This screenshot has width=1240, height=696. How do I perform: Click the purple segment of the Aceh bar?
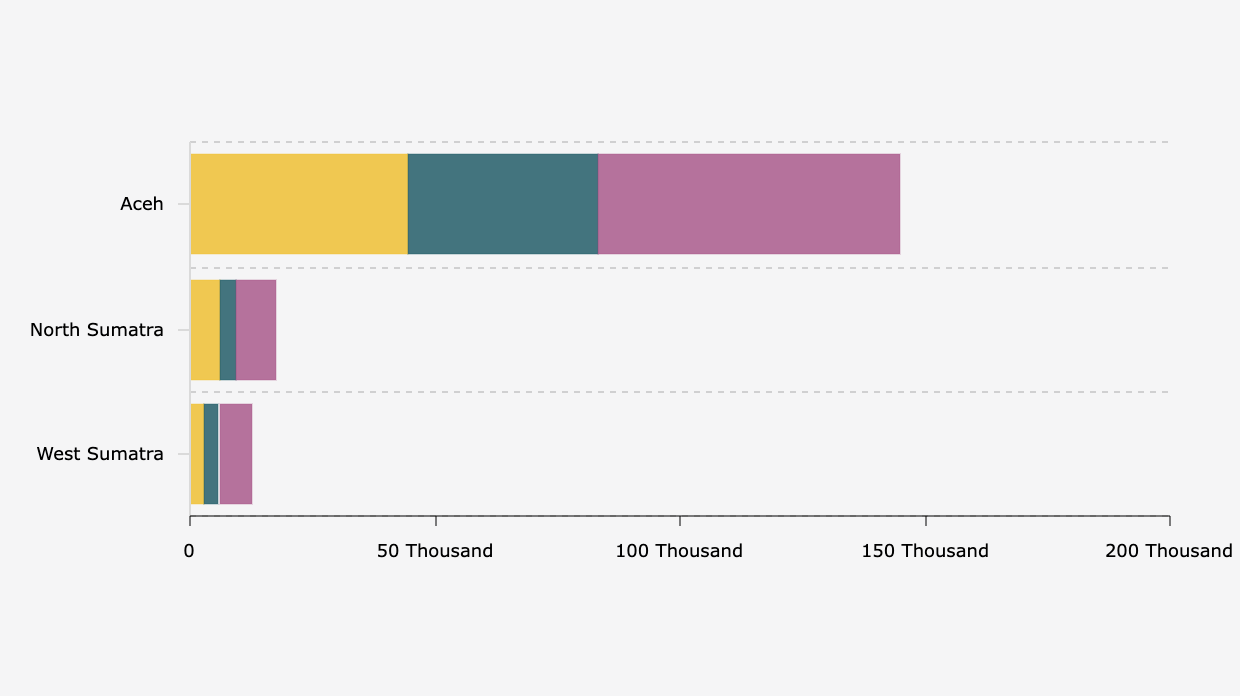[x=749, y=204]
